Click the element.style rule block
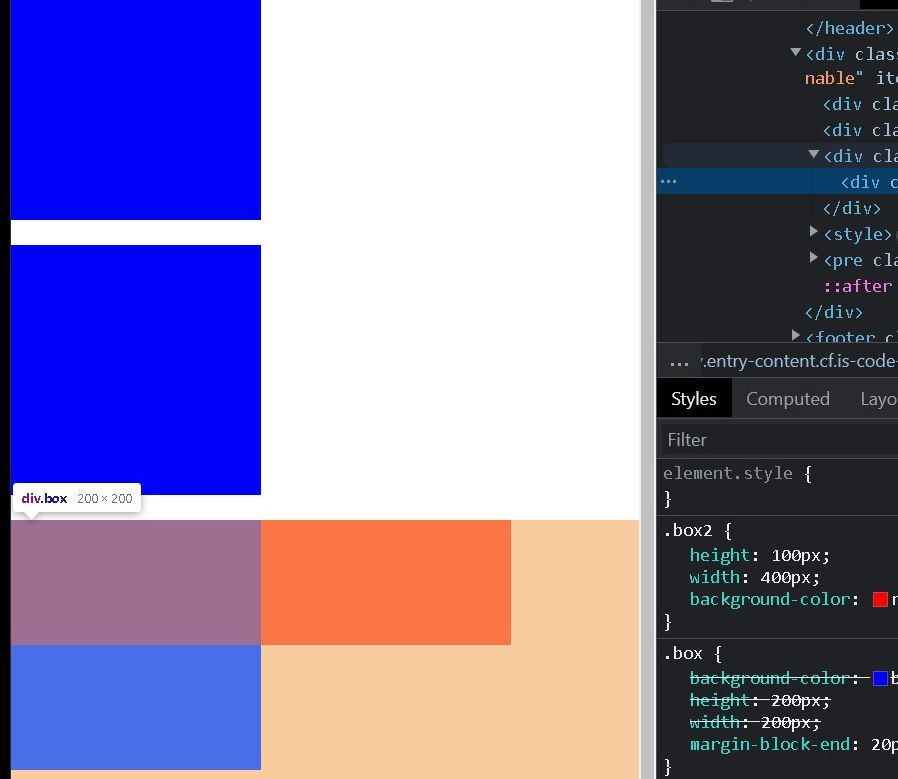 (x=777, y=486)
